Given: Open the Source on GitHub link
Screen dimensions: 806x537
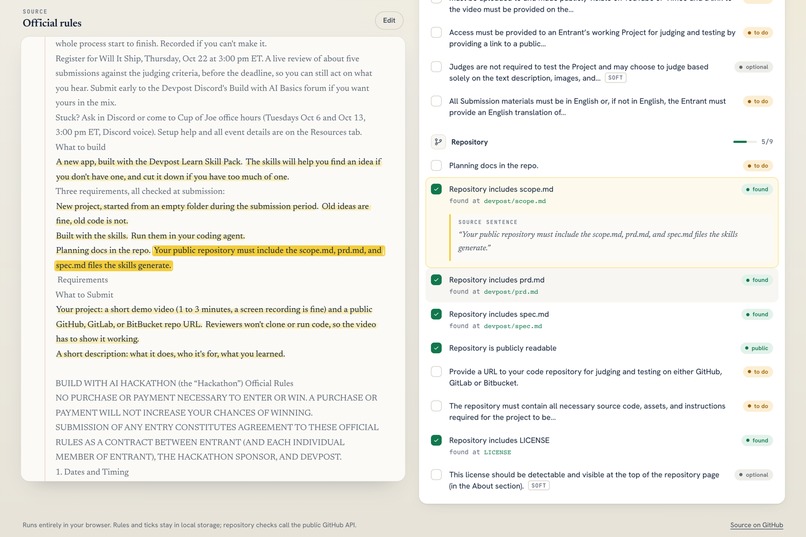Looking at the screenshot, I should 756,525.
